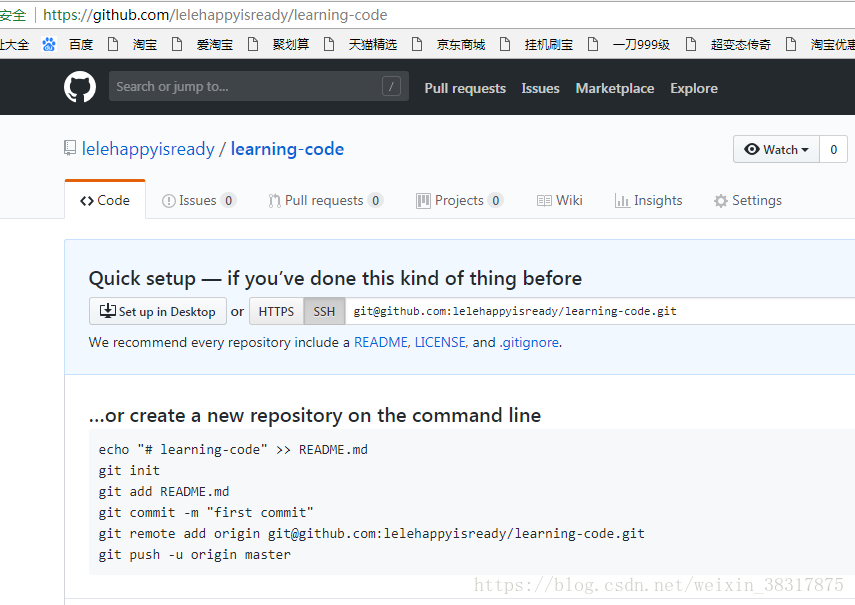This screenshot has width=855, height=605.
Task: Click the 'git init' command line
Action: pos(129,470)
